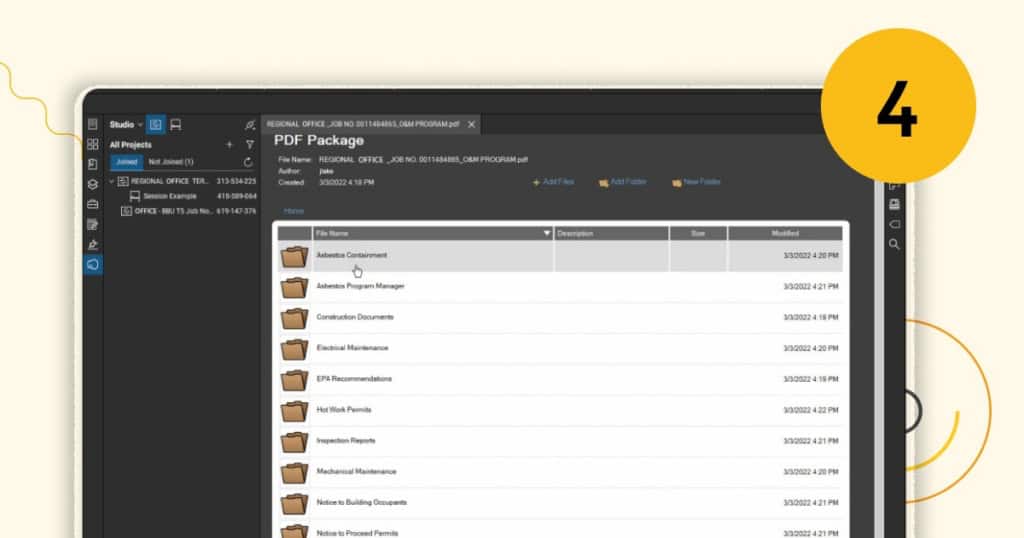Switch to the Not Joined tab
This screenshot has width=1024, height=538.
pos(170,161)
